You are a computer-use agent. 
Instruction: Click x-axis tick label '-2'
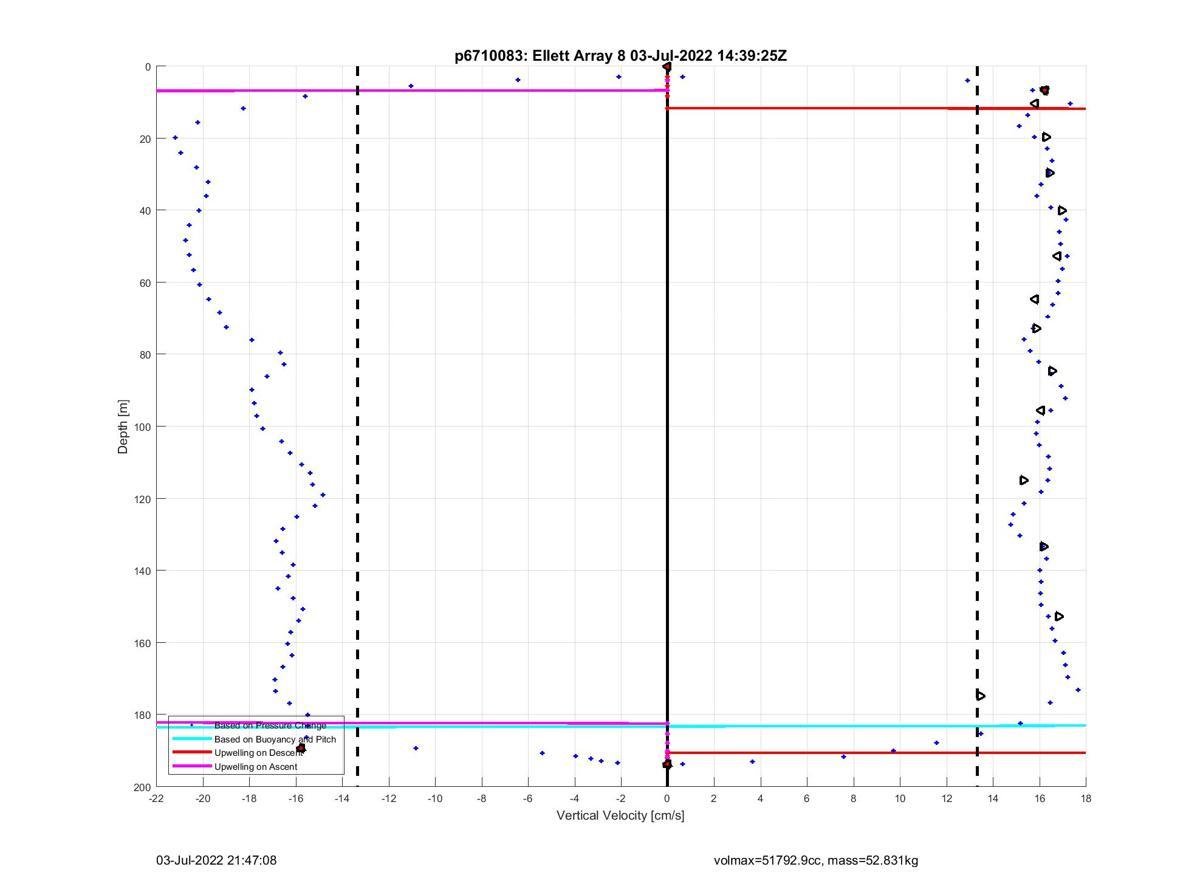621,798
